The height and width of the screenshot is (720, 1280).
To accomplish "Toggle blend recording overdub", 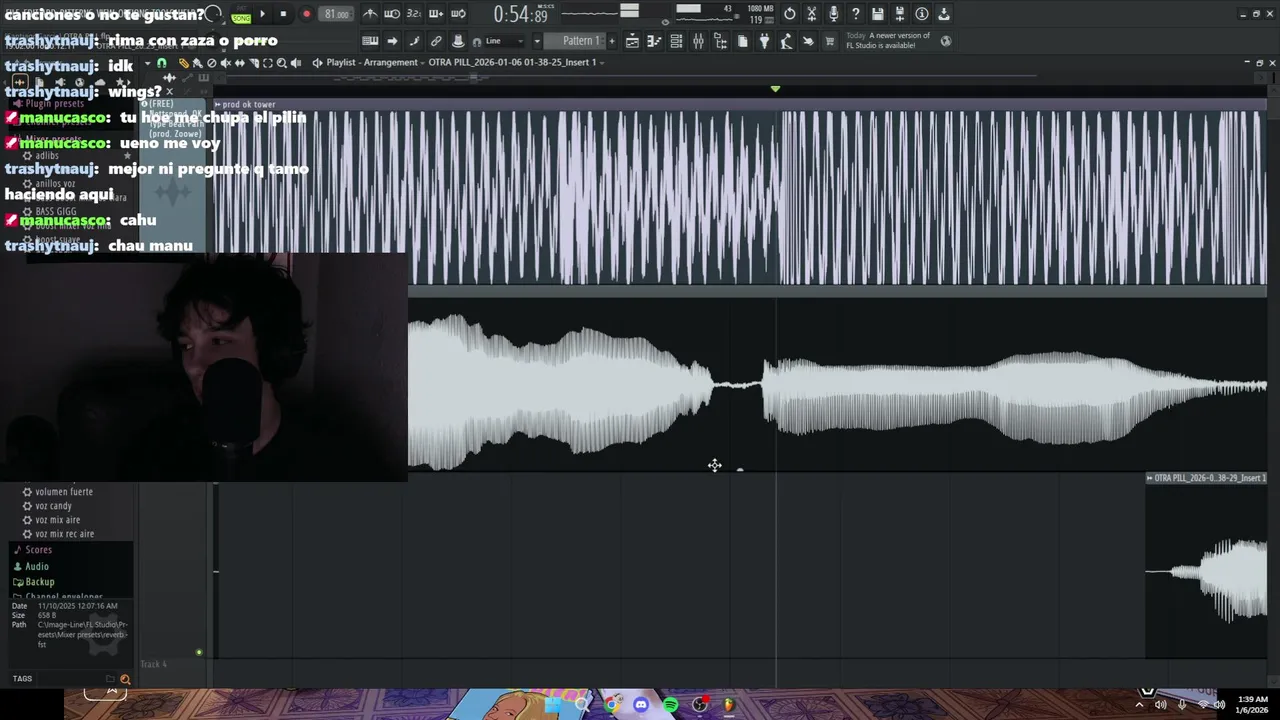I will coord(436,14).
